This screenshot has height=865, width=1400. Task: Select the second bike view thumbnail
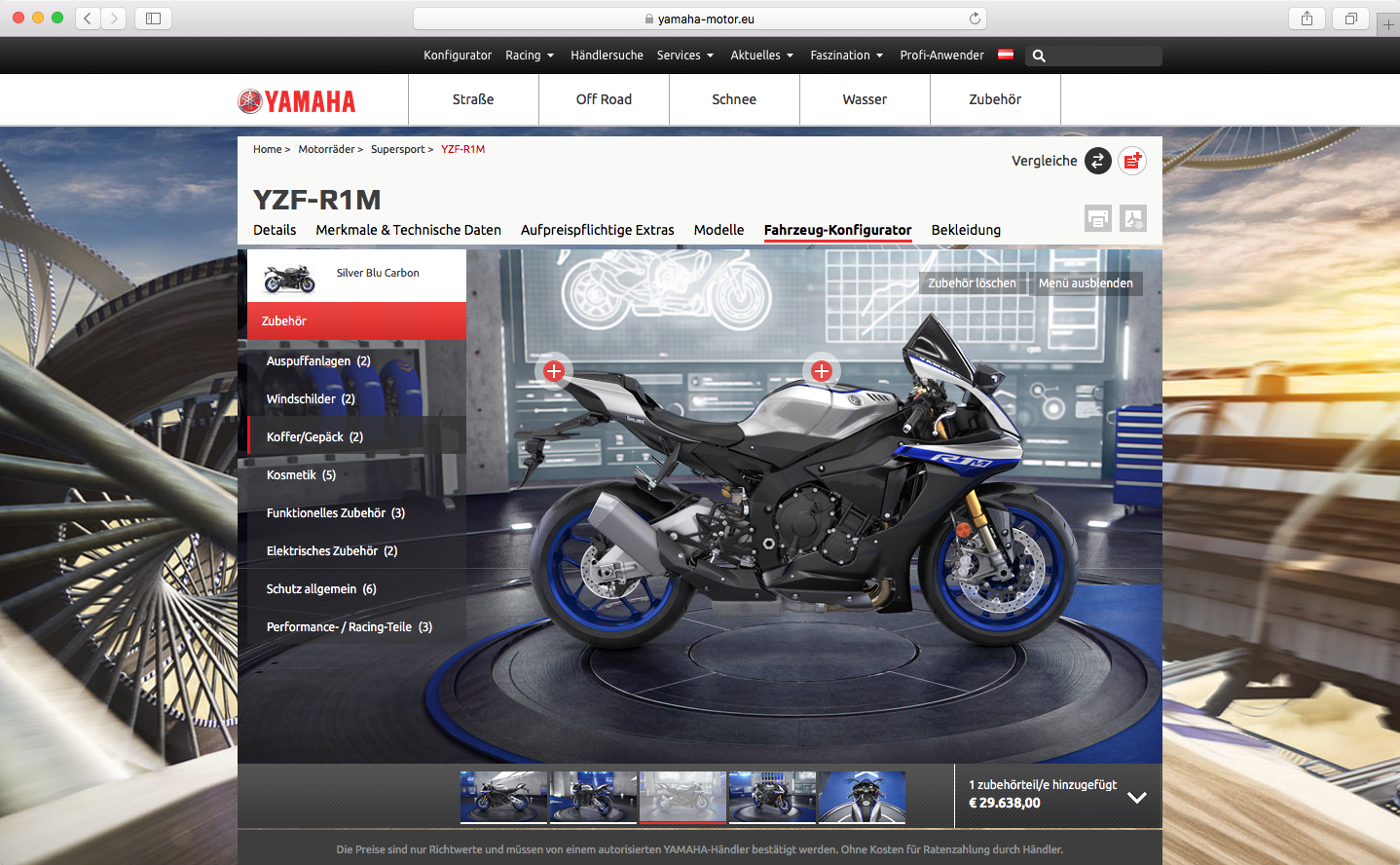click(594, 797)
